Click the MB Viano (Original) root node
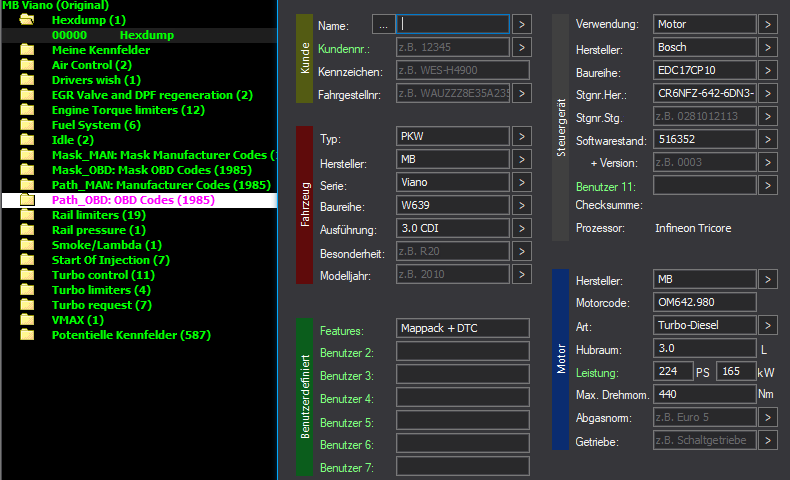This screenshot has height=480, width=790. click(x=55, y=6)
